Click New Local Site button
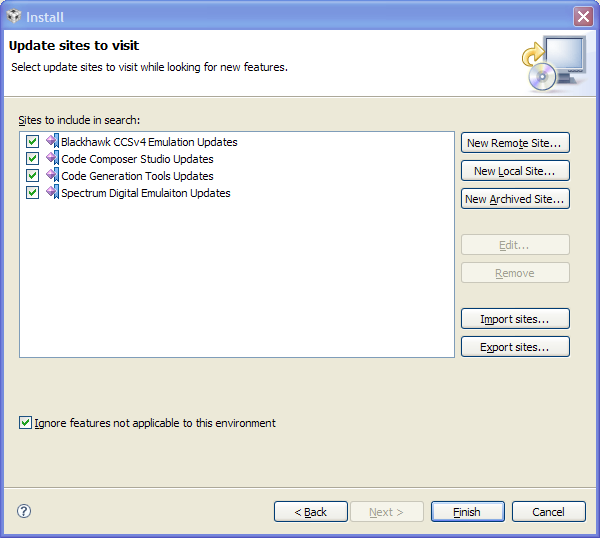 click(515, 171)
